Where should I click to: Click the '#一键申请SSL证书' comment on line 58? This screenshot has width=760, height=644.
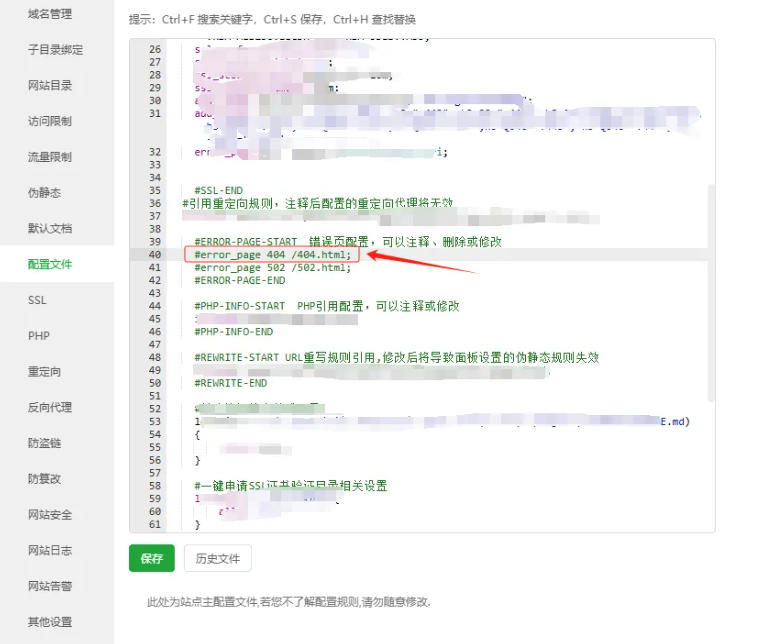(x=291, y=486)
